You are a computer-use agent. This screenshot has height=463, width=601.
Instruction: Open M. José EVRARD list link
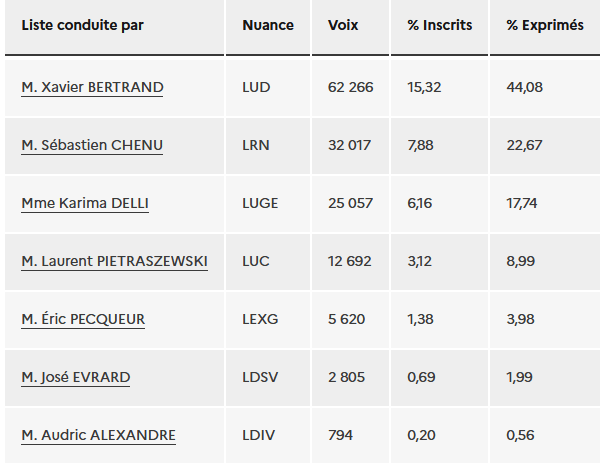pos(76,377)
